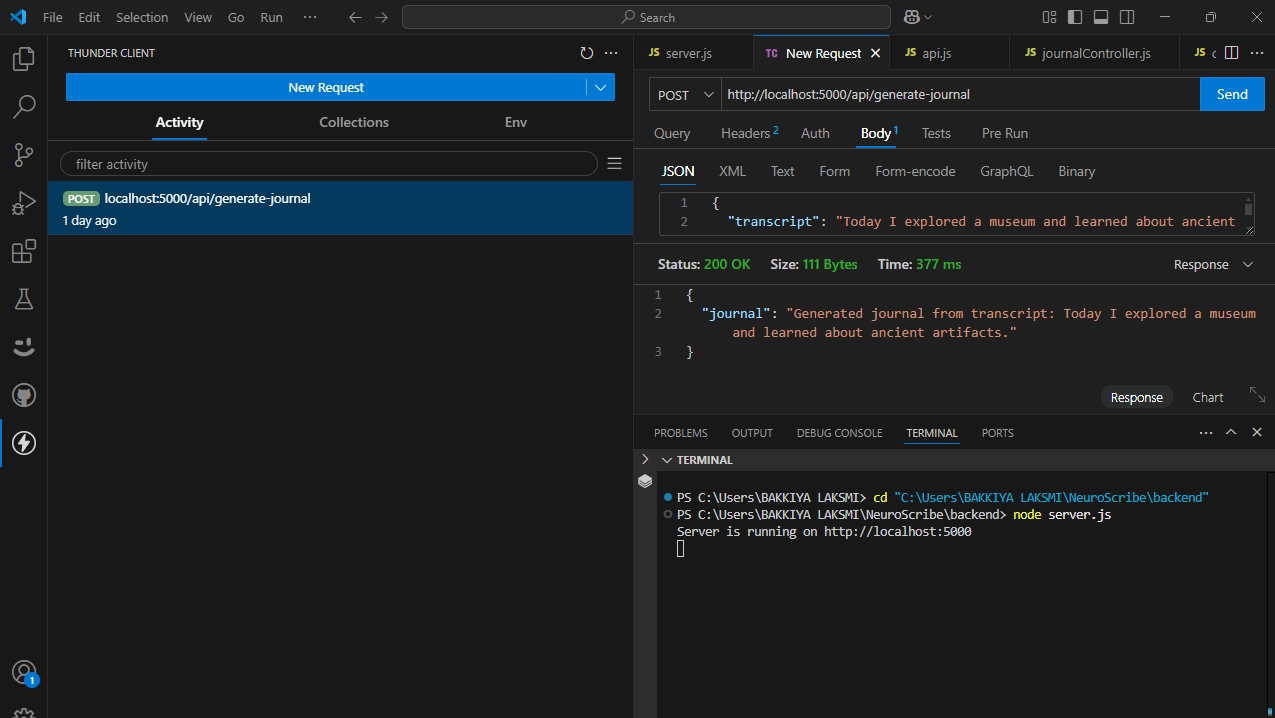
Task: Toggle the secondary side bar layout icon
Action: click(1127, 17)
